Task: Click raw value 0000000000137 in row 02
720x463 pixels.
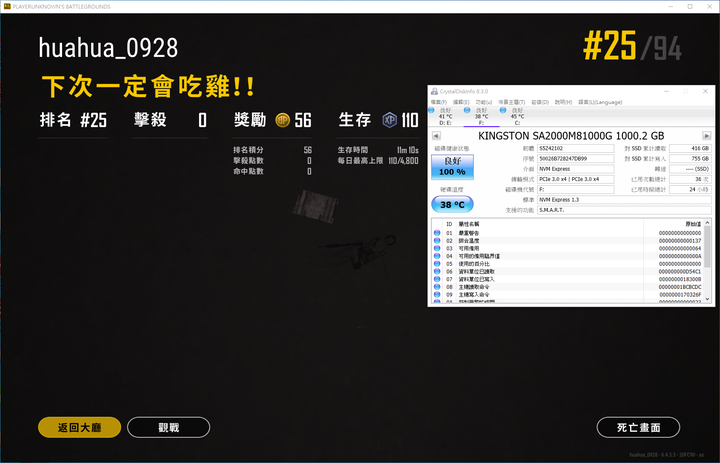Action: click(x=680, y=241)
